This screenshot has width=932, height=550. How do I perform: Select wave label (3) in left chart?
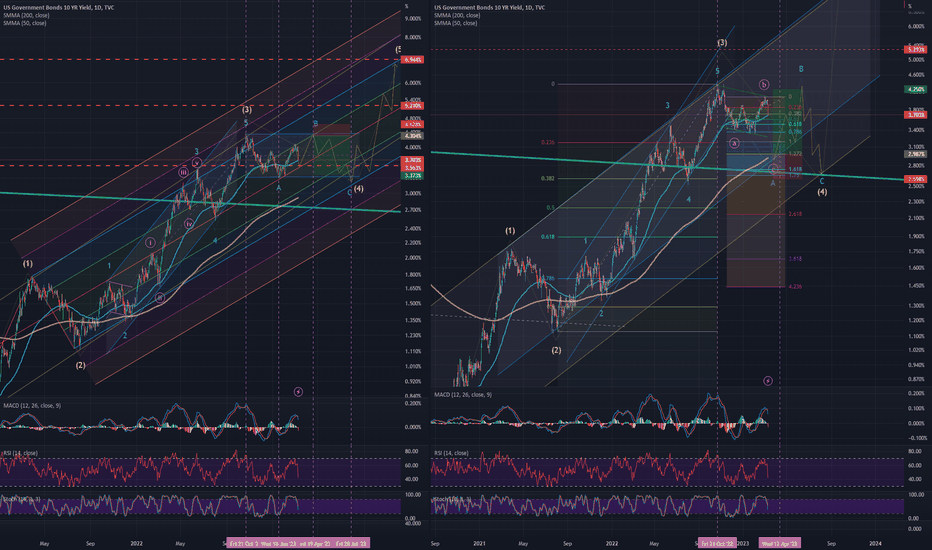pyautogui.click(x=246, y=109)
